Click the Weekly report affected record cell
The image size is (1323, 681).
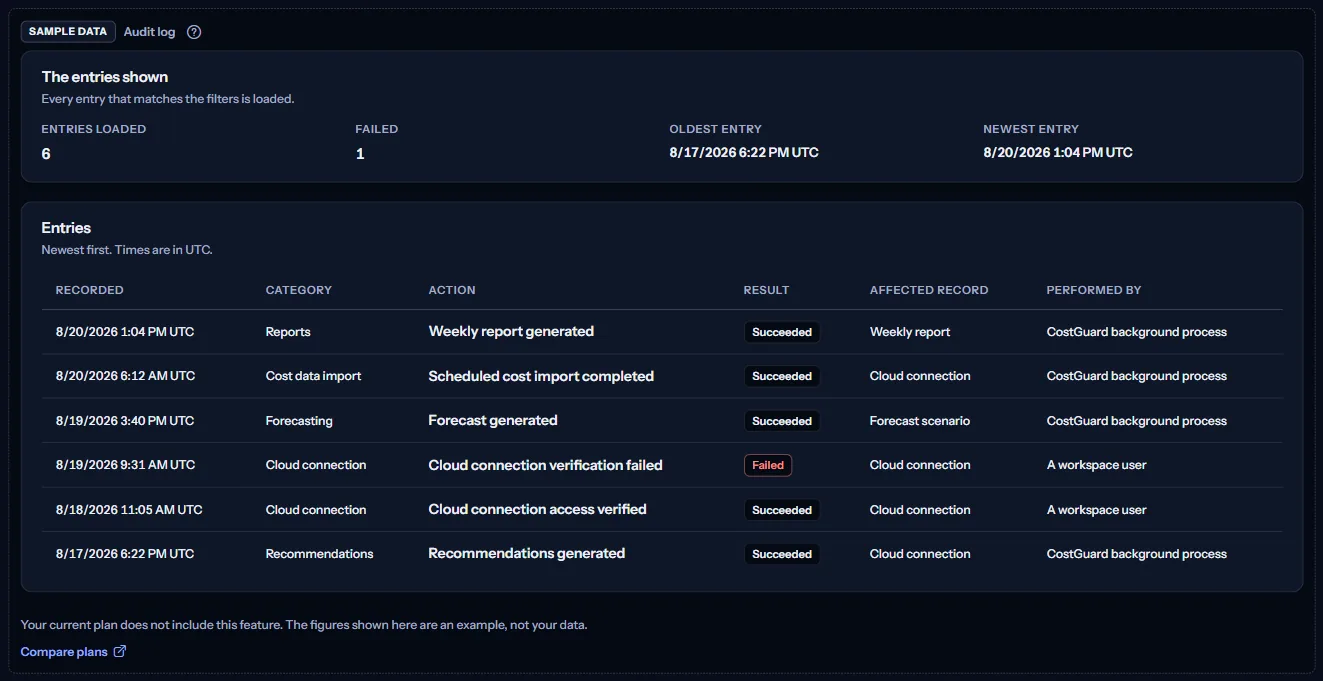pos(910,332)
